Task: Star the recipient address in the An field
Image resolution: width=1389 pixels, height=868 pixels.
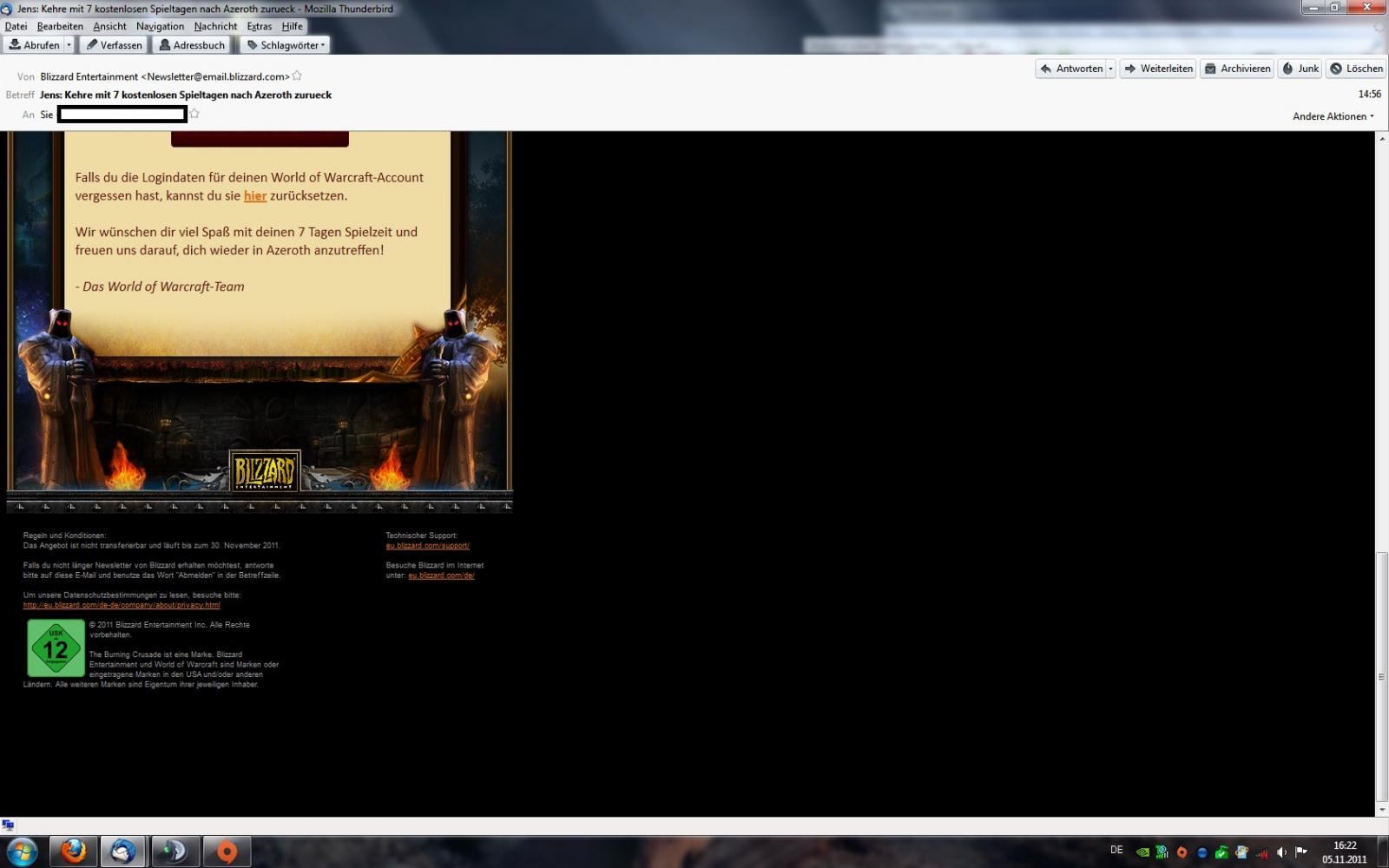Action: point(194,114)
